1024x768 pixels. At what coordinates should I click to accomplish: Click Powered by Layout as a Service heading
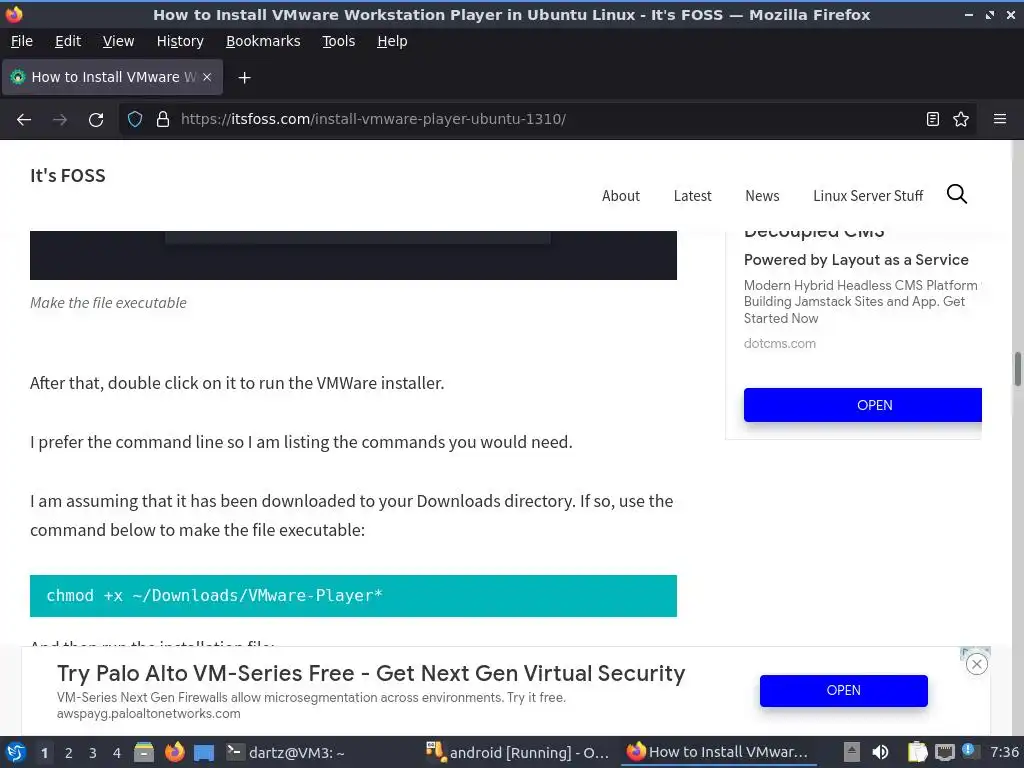coord(856,260)
